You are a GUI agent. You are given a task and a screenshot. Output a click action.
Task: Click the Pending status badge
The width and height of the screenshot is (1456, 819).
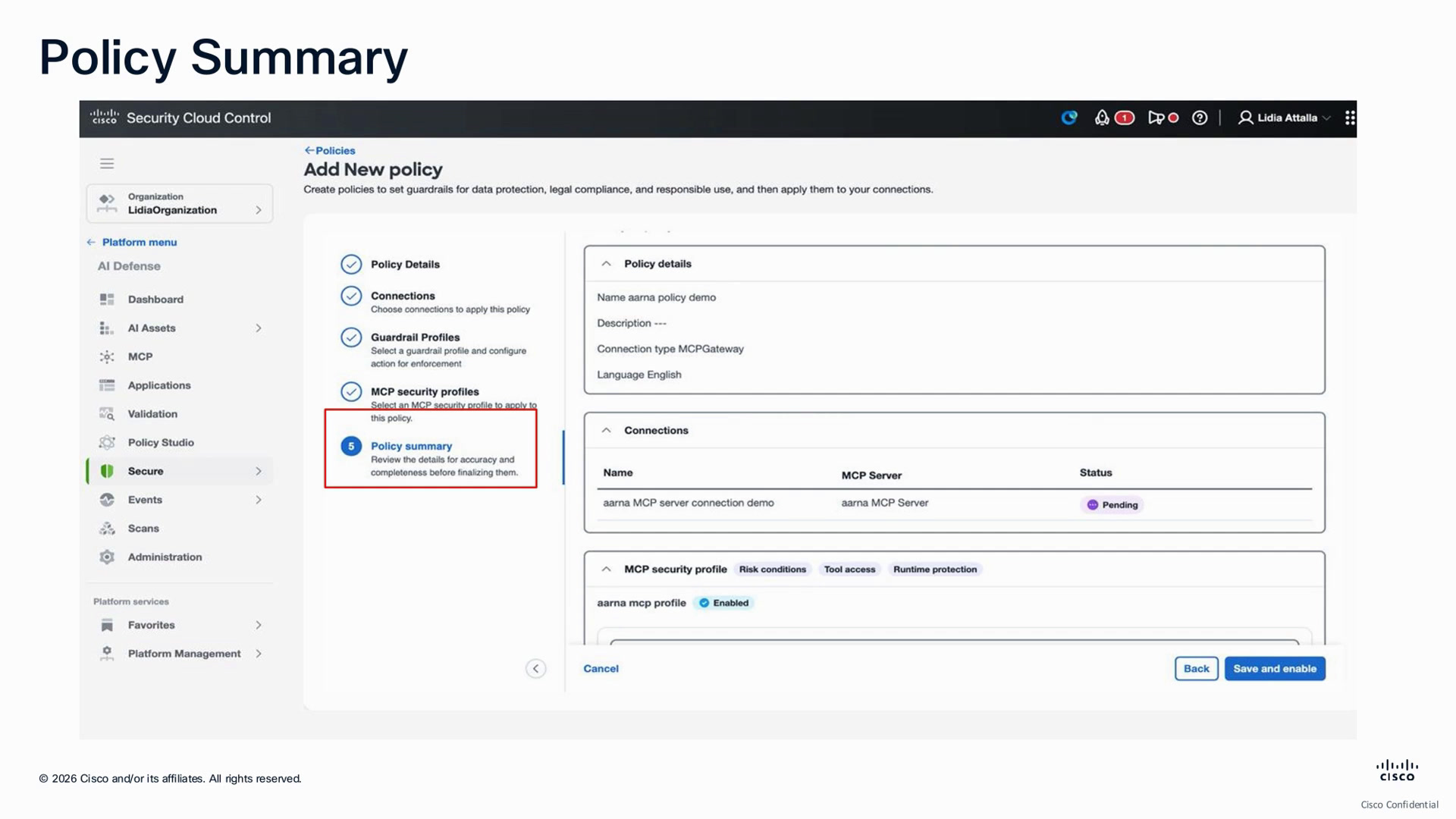pyautogui.click(x=1112, y=505)
